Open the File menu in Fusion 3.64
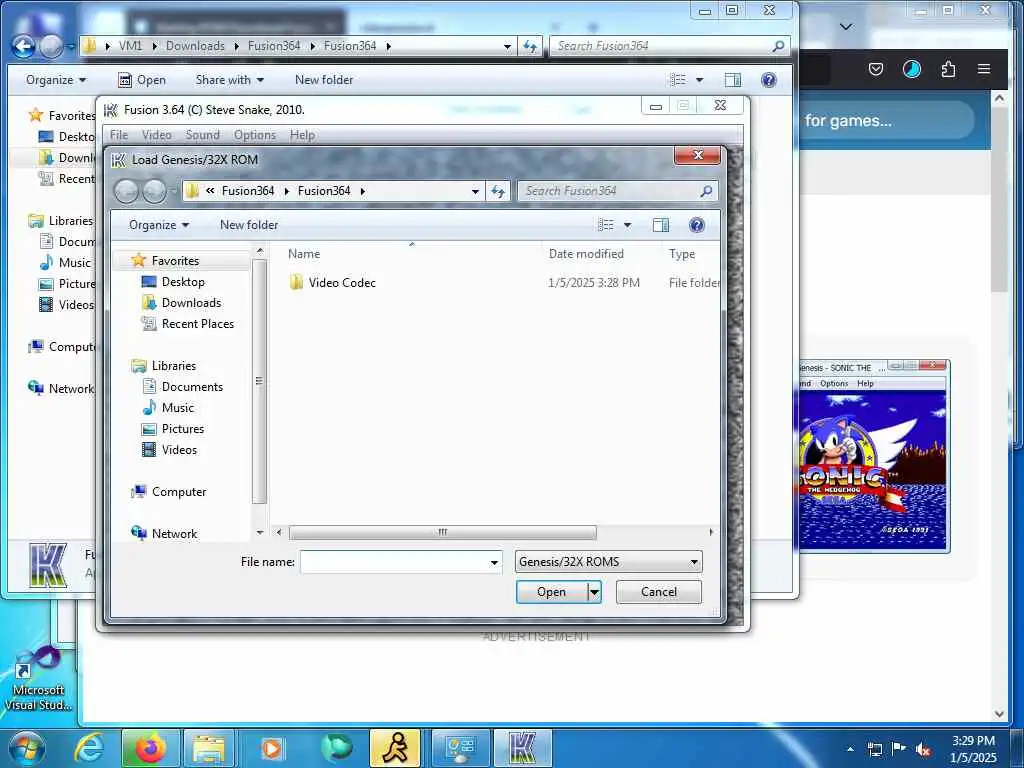The image size is (1024, 768). (119, 135)
